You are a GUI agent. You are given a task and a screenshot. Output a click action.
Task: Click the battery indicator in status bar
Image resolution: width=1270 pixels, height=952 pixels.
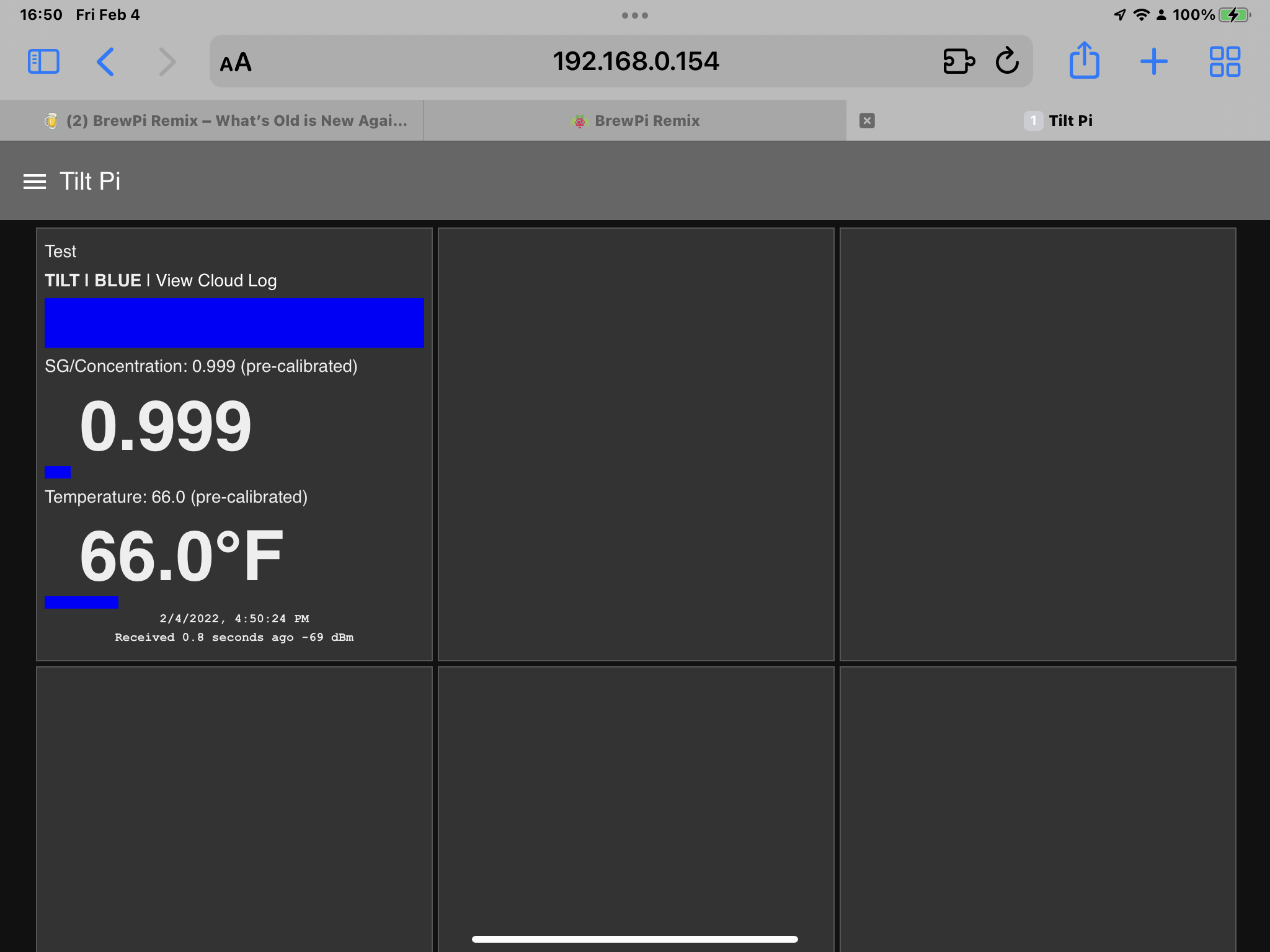point(1234,15)
